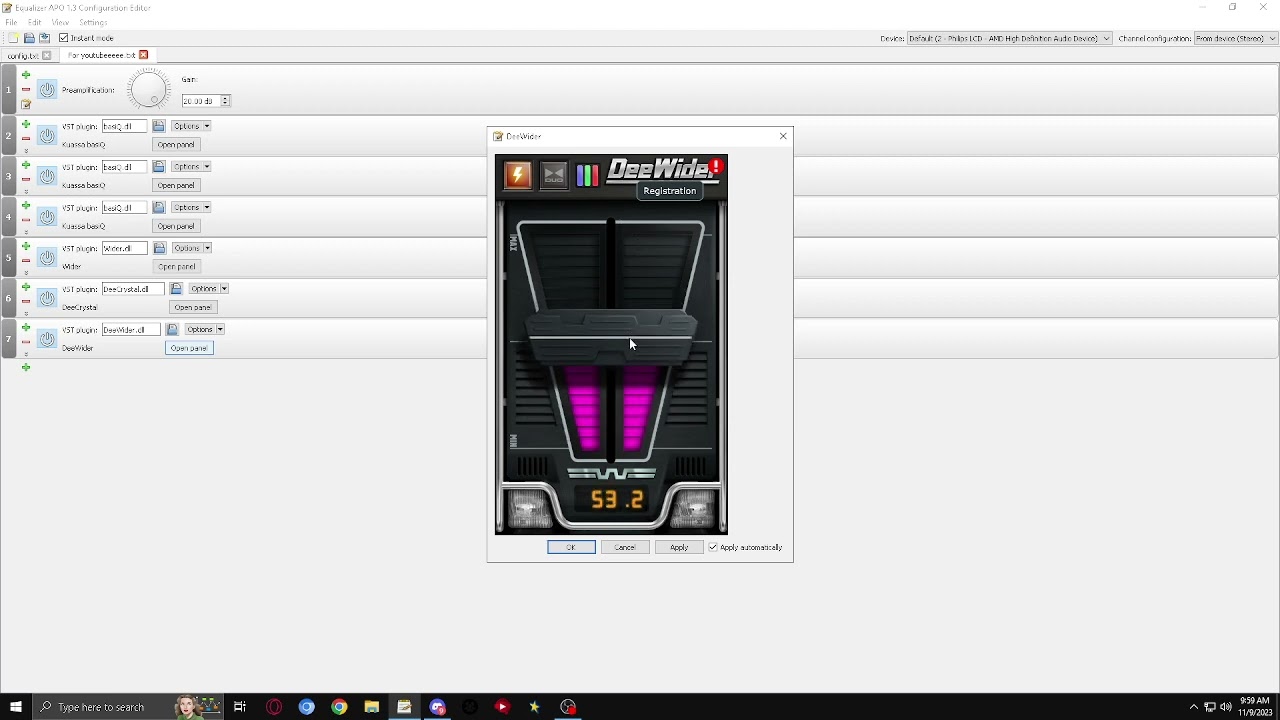This screenshot has width=1280, height=720.
Task: Click the DeeWider lightning bolt icon
Action: [x=518, y=176]
